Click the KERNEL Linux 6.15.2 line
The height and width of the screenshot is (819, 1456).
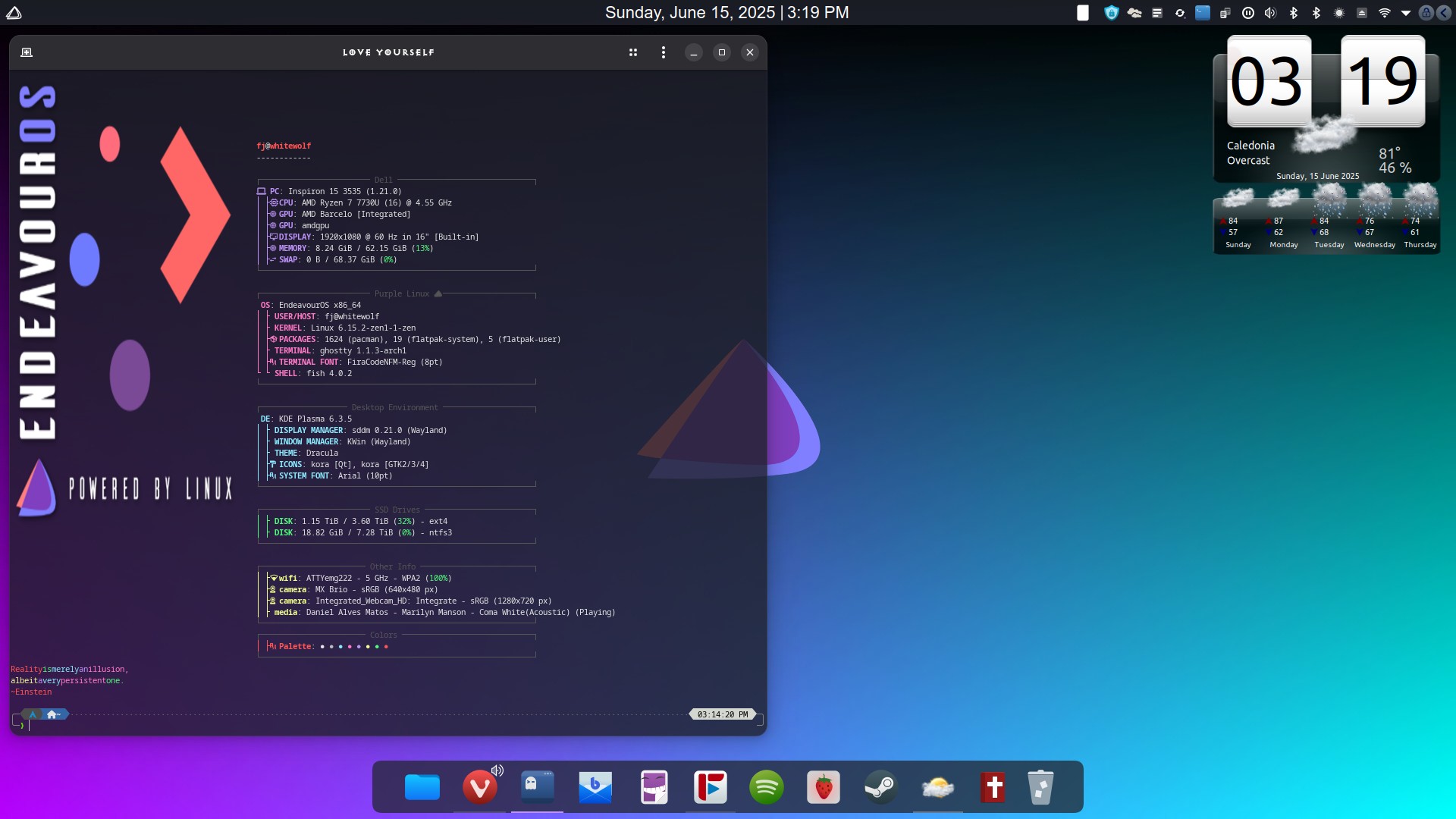(344, 328)
